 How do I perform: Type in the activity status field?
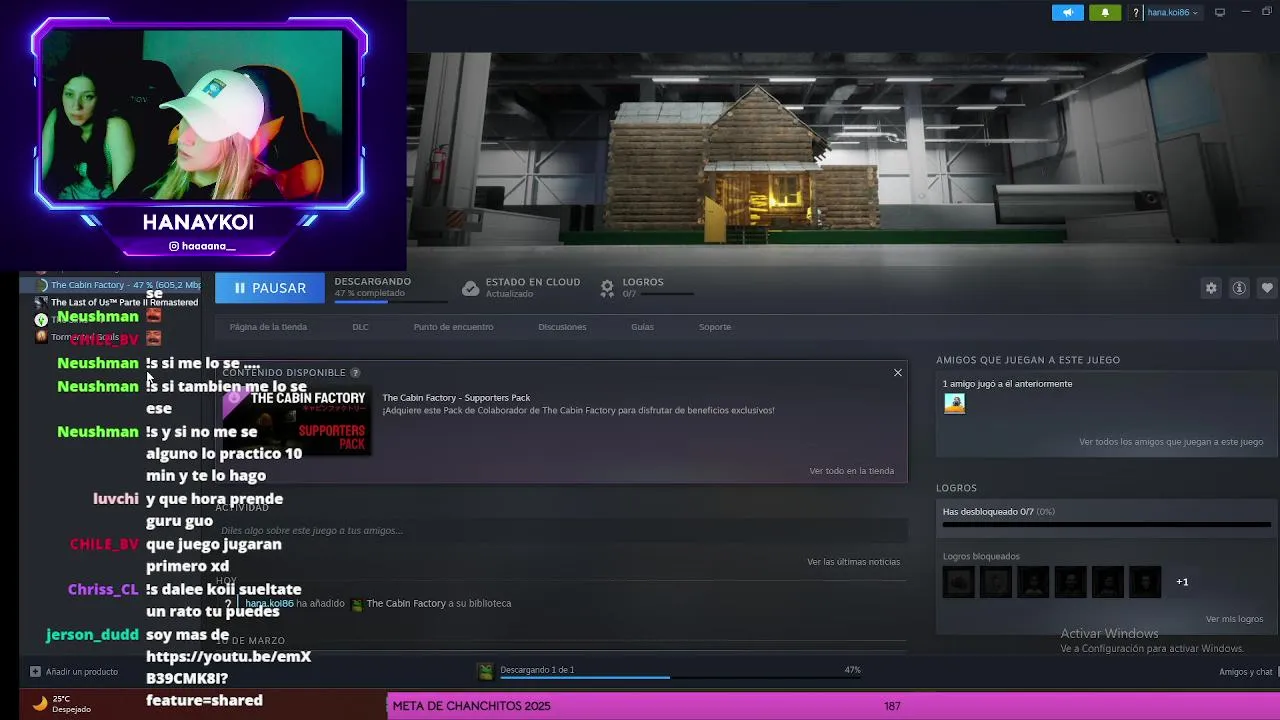click(561, 531)
